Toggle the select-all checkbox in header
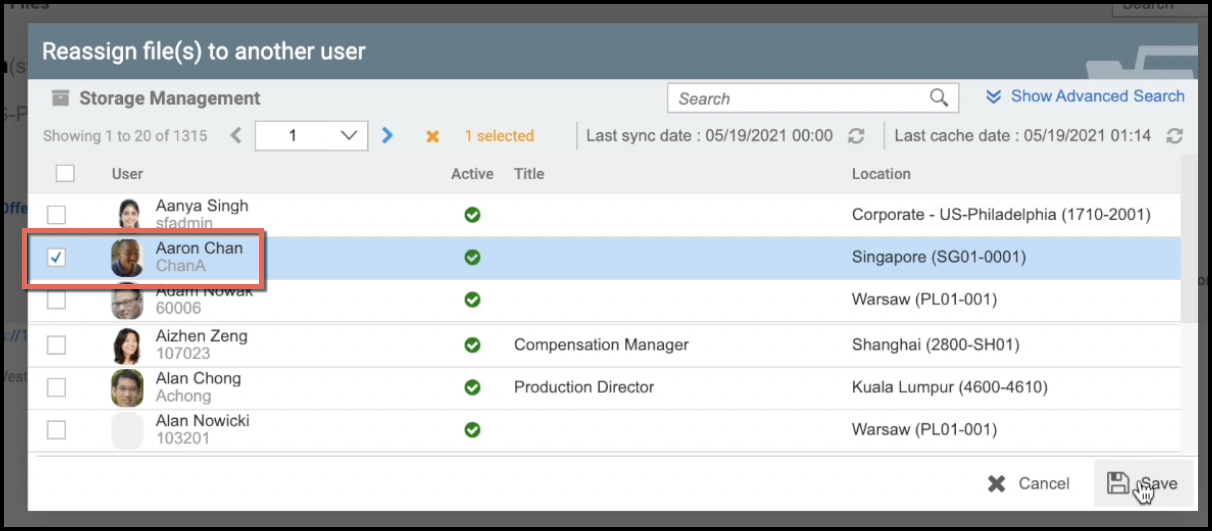Screen dimensions: 1212x531 (x=65, y=174)
